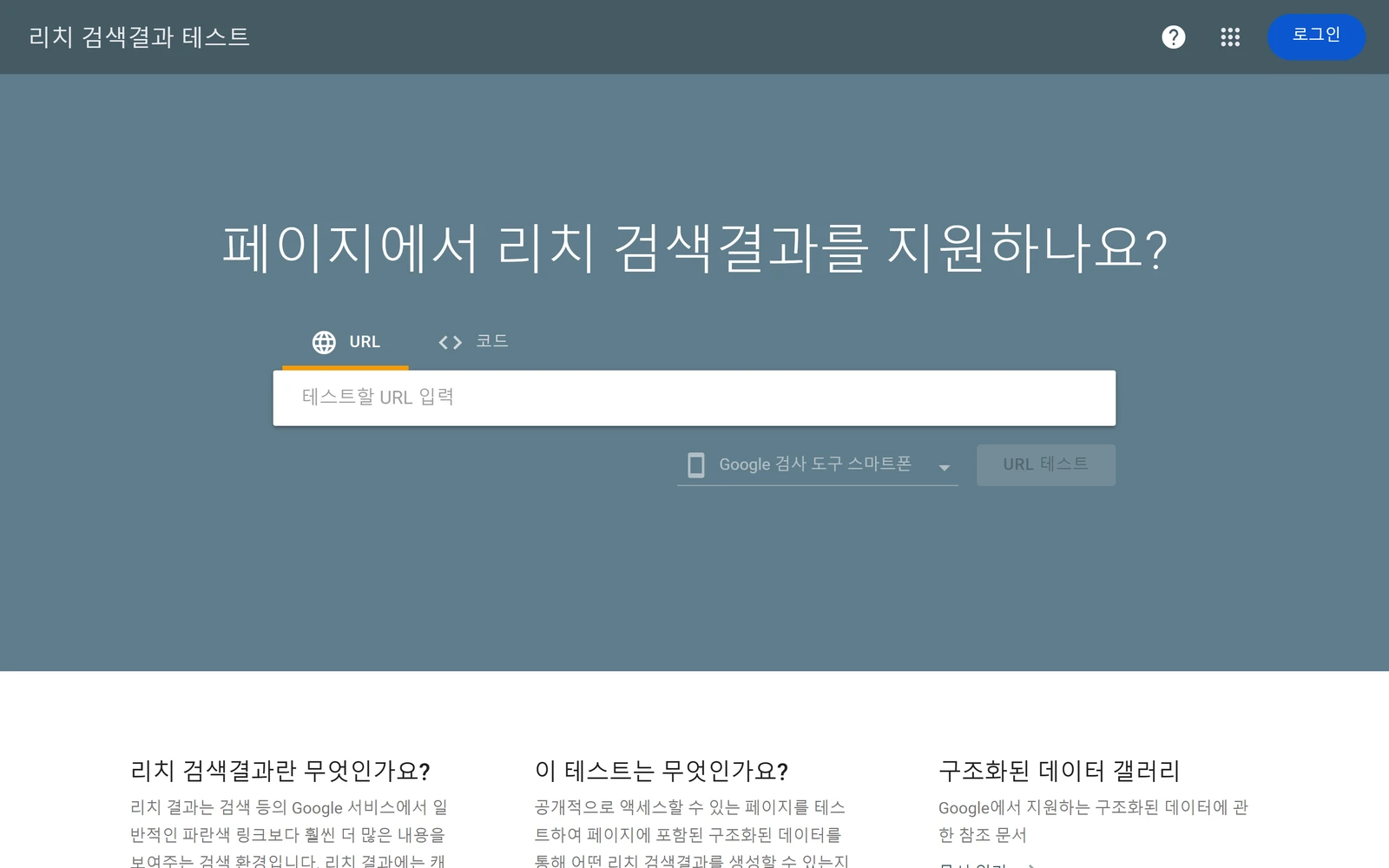Focus the 테스트할 URL 입력 field
Screen dimensions: 1389x868
694,398
